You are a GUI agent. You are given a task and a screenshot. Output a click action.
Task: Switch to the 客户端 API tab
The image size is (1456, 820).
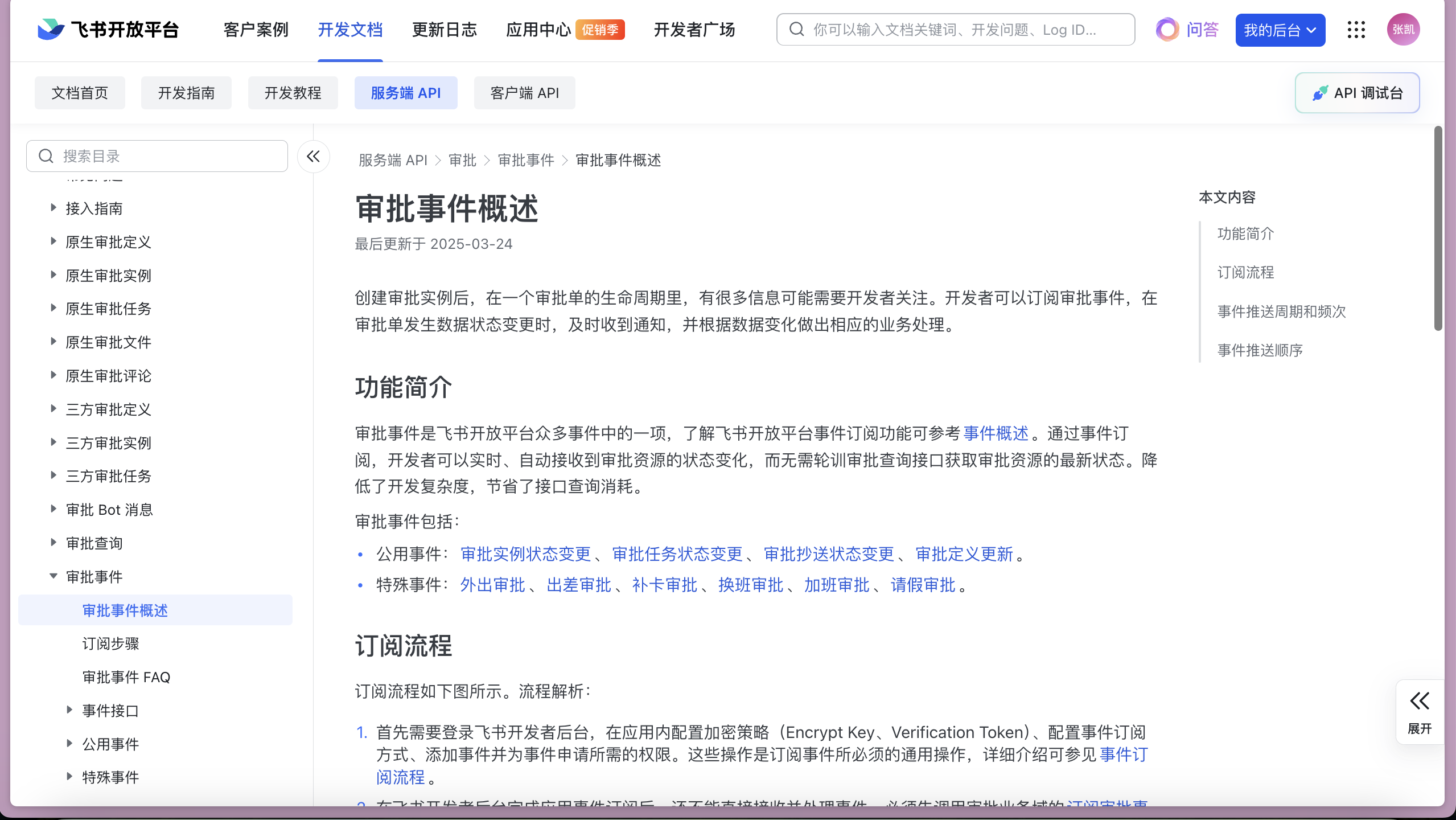(524, 93)
